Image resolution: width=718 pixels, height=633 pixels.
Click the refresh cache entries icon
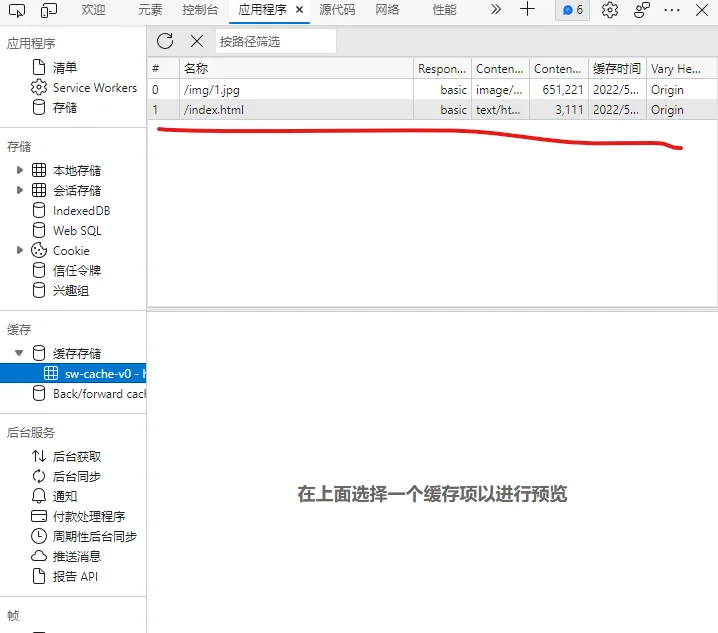point(165,41)
